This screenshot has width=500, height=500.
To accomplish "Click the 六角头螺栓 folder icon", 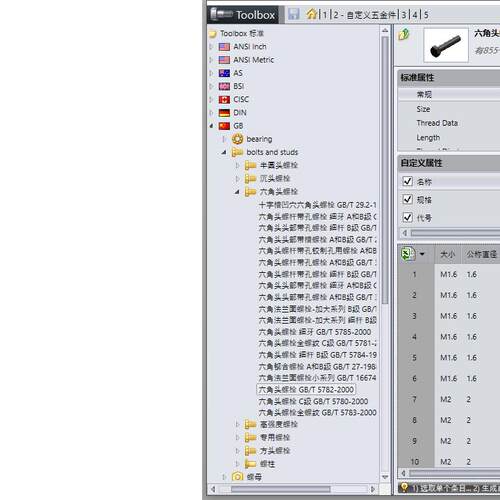I will click(x=250, y=192).
